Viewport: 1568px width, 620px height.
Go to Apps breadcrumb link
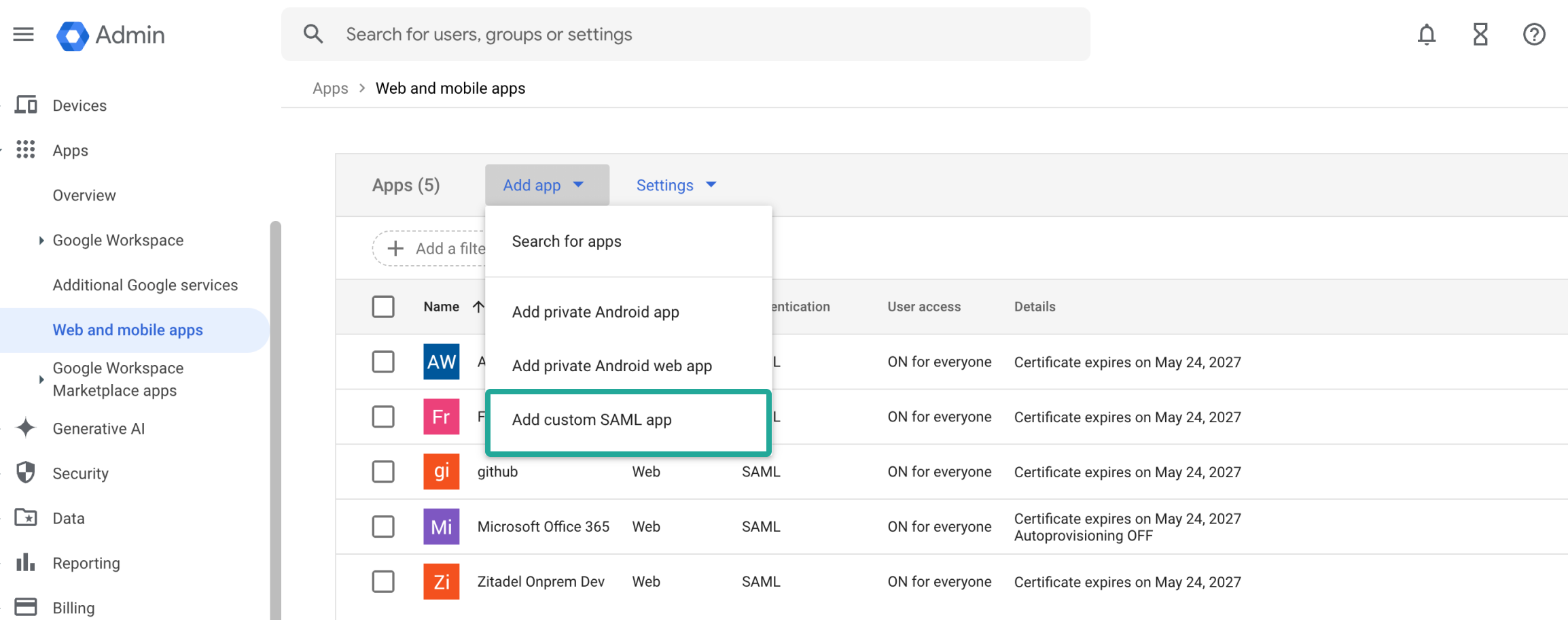click(330, 88)
